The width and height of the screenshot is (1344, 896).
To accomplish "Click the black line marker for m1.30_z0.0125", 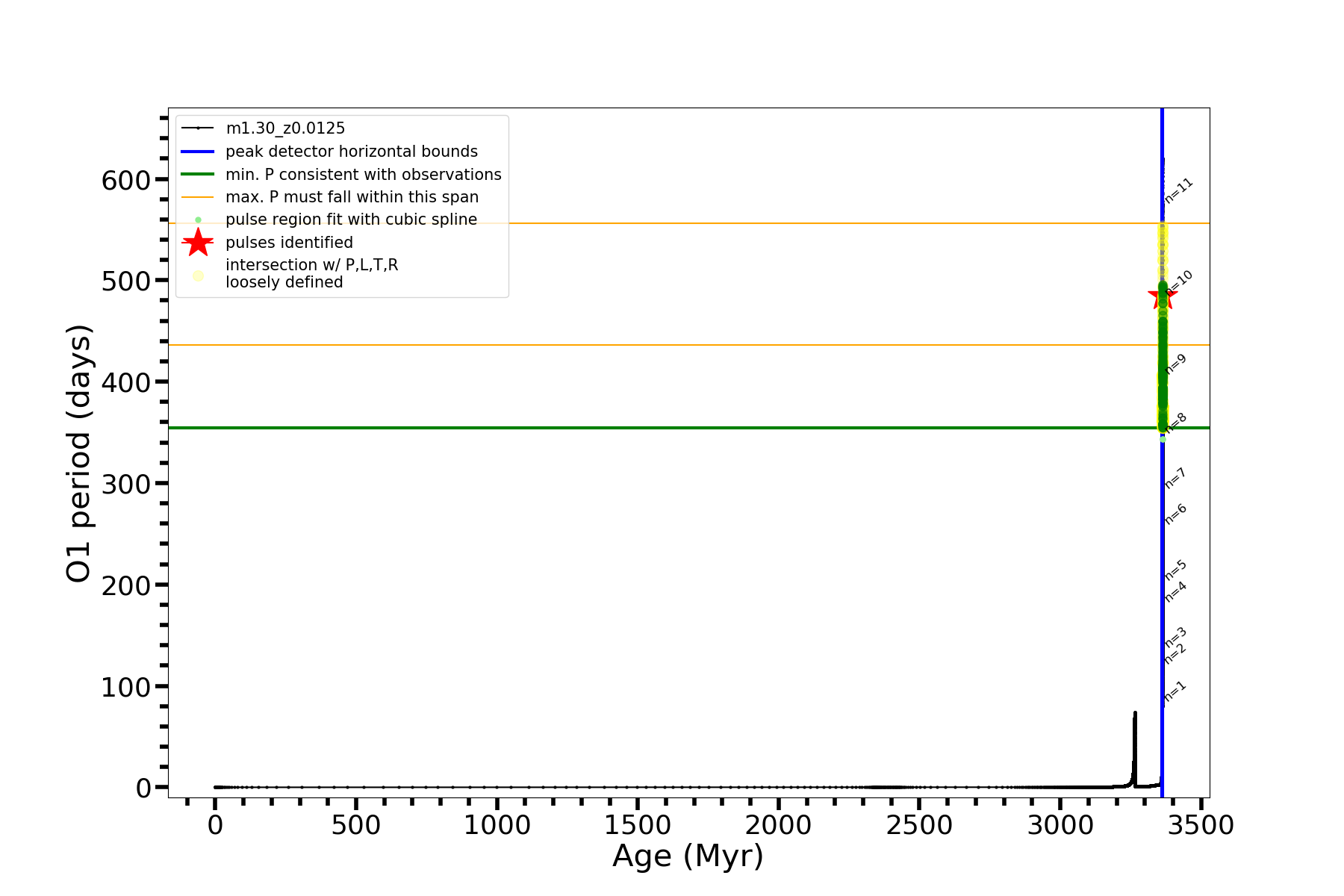I will tap(198, 128).
